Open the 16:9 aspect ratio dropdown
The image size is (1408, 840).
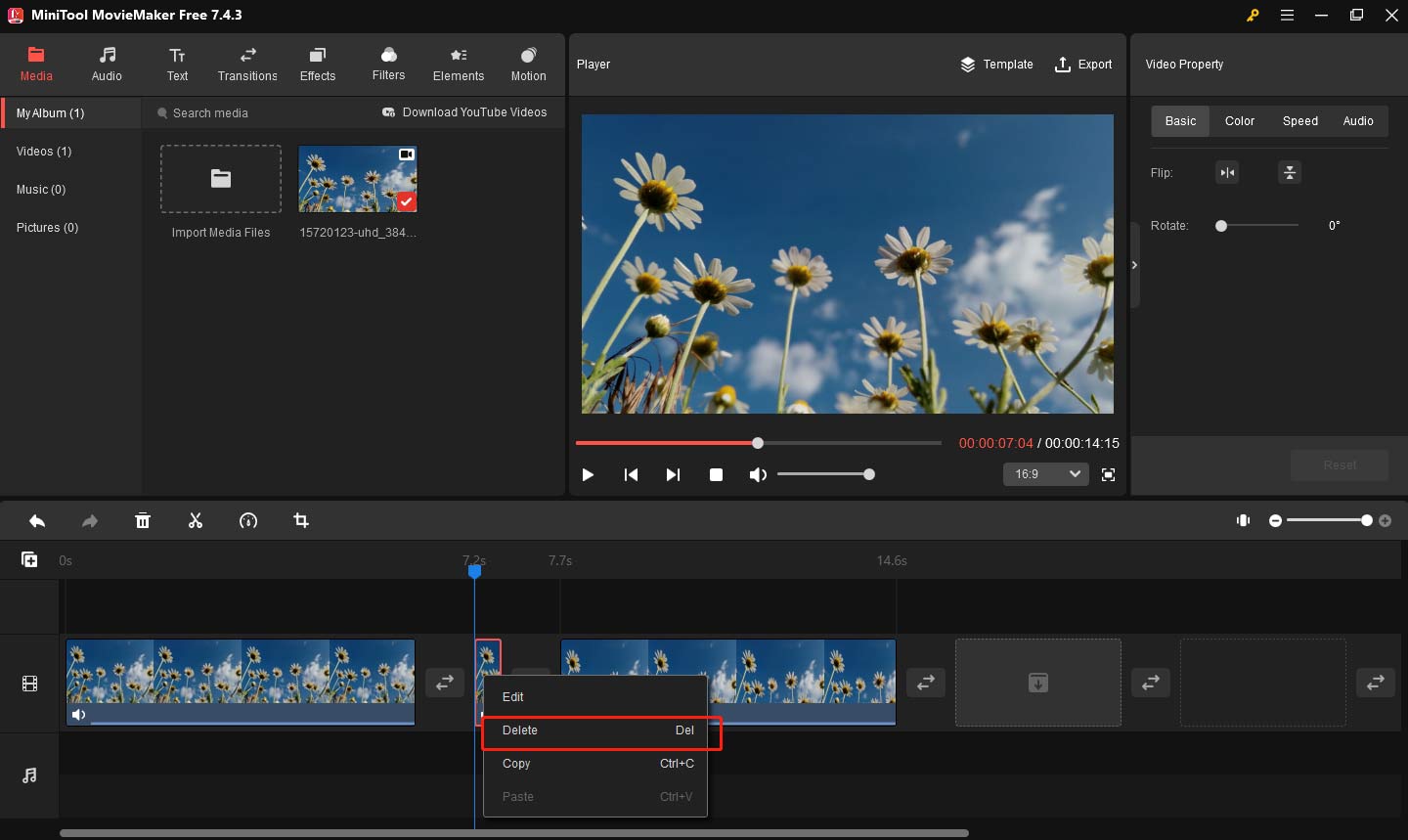click(1045, 474)
